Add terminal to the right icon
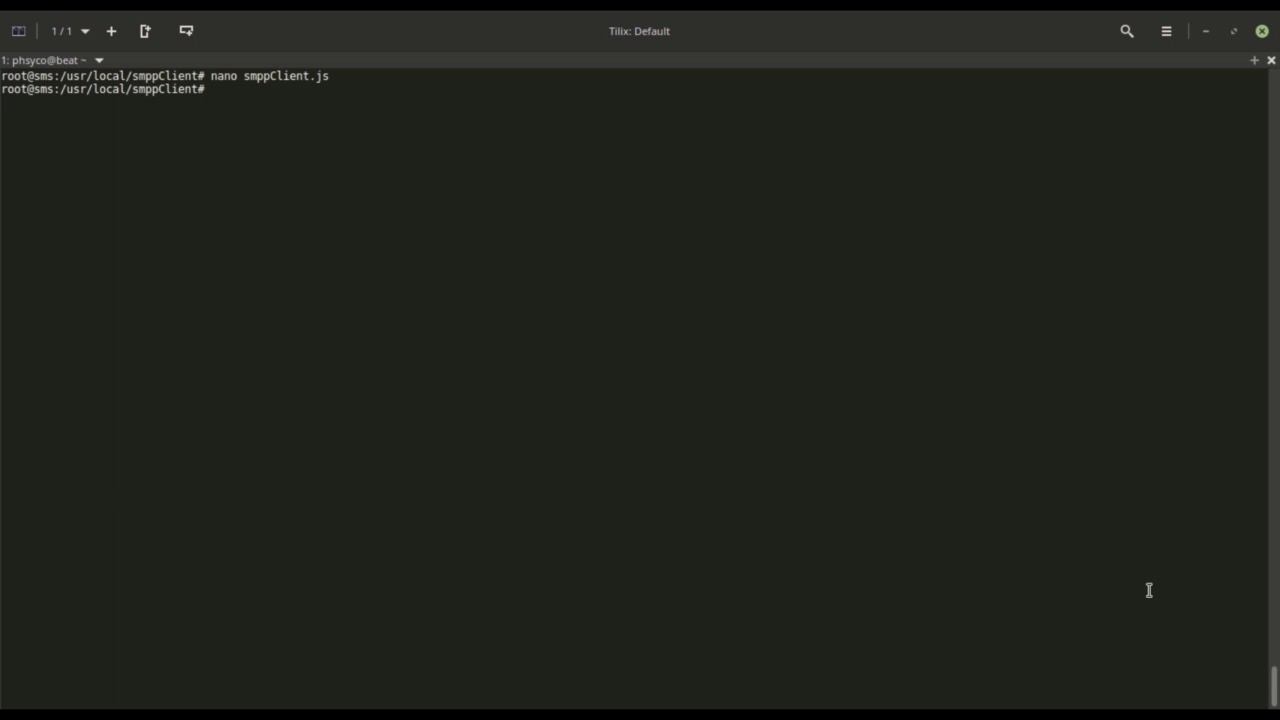This screenshot has width=1280, height=720. [x=145, y=31]
